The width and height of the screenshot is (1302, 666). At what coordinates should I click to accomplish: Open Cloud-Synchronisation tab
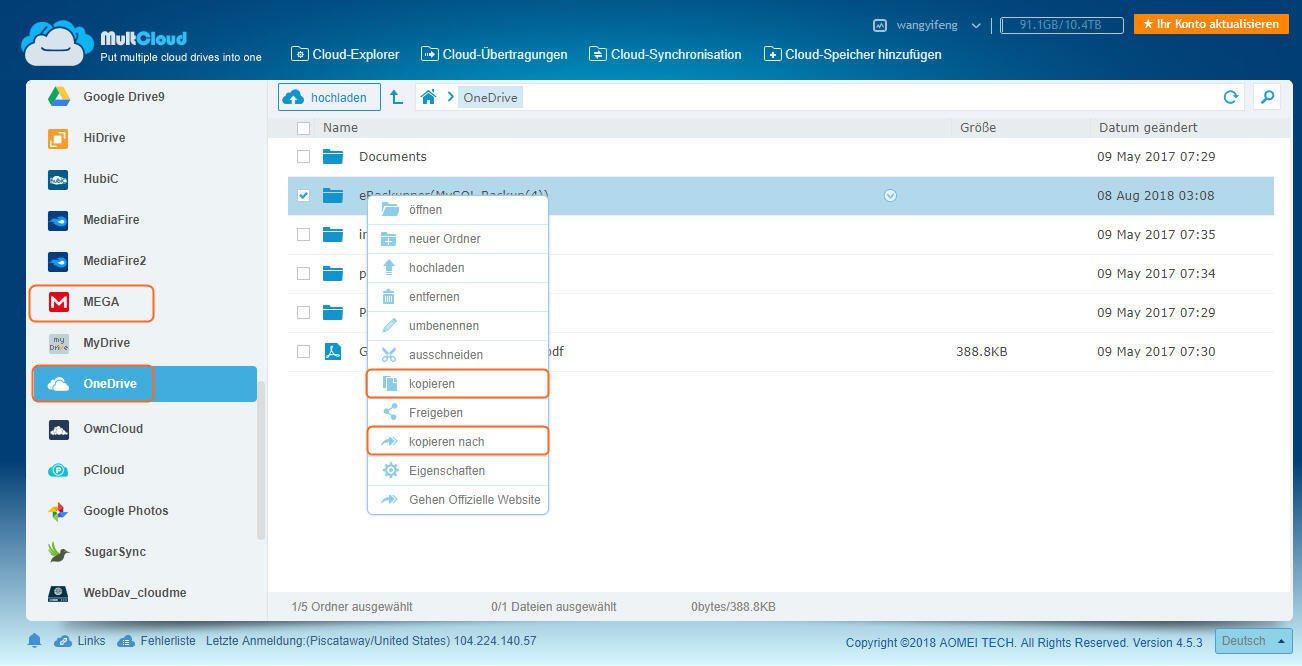click(665, 54)
